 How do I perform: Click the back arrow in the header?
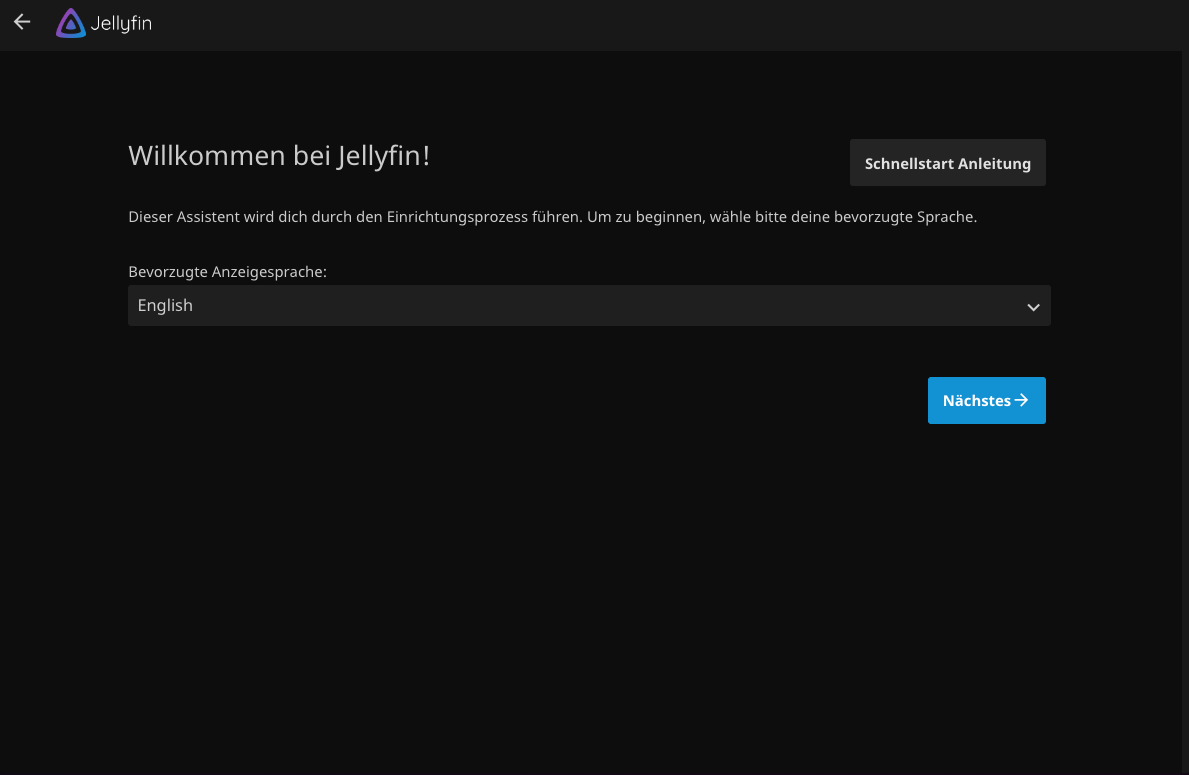tap(22, 22)
